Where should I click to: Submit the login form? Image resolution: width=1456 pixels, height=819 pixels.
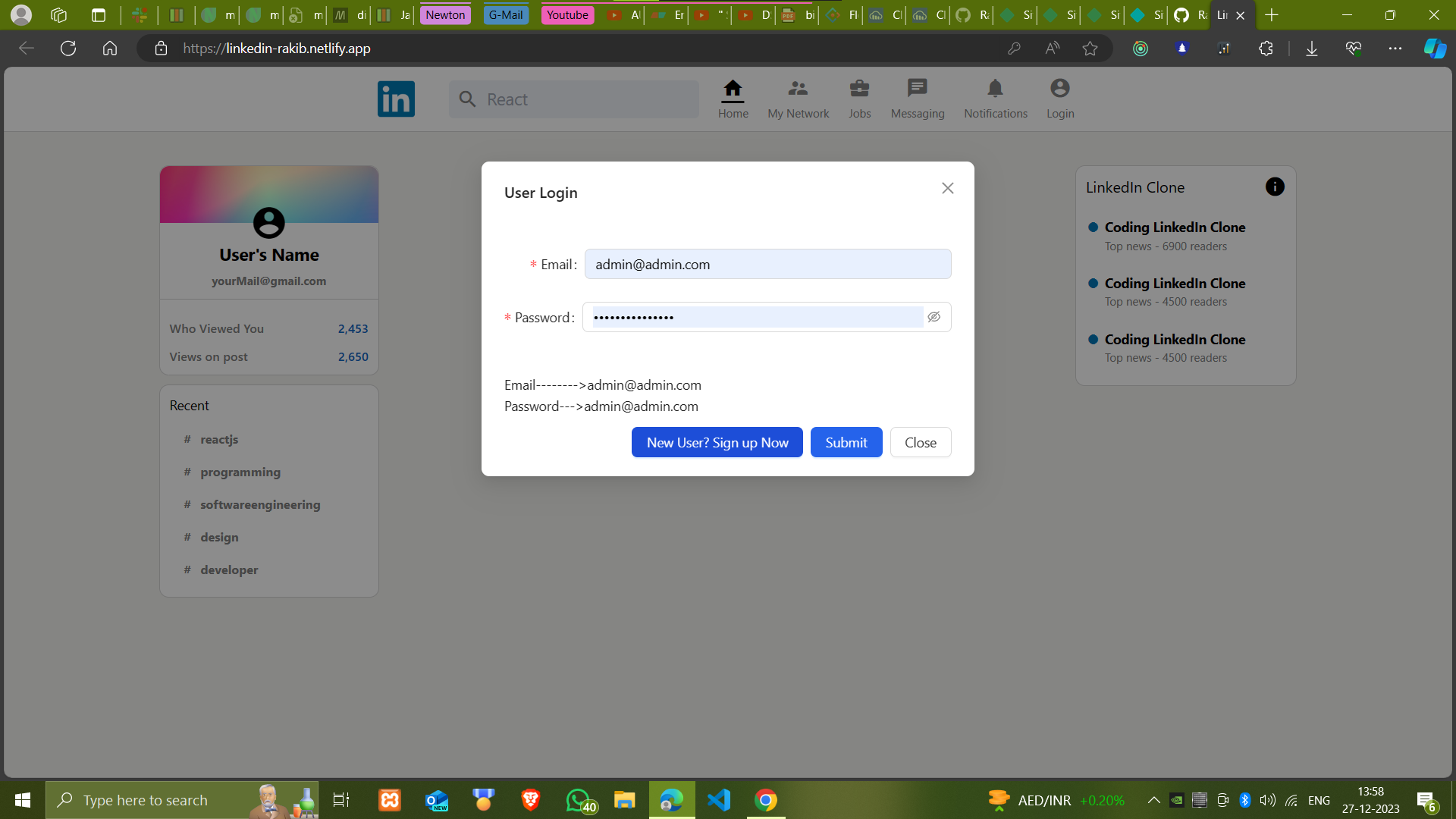846,442
